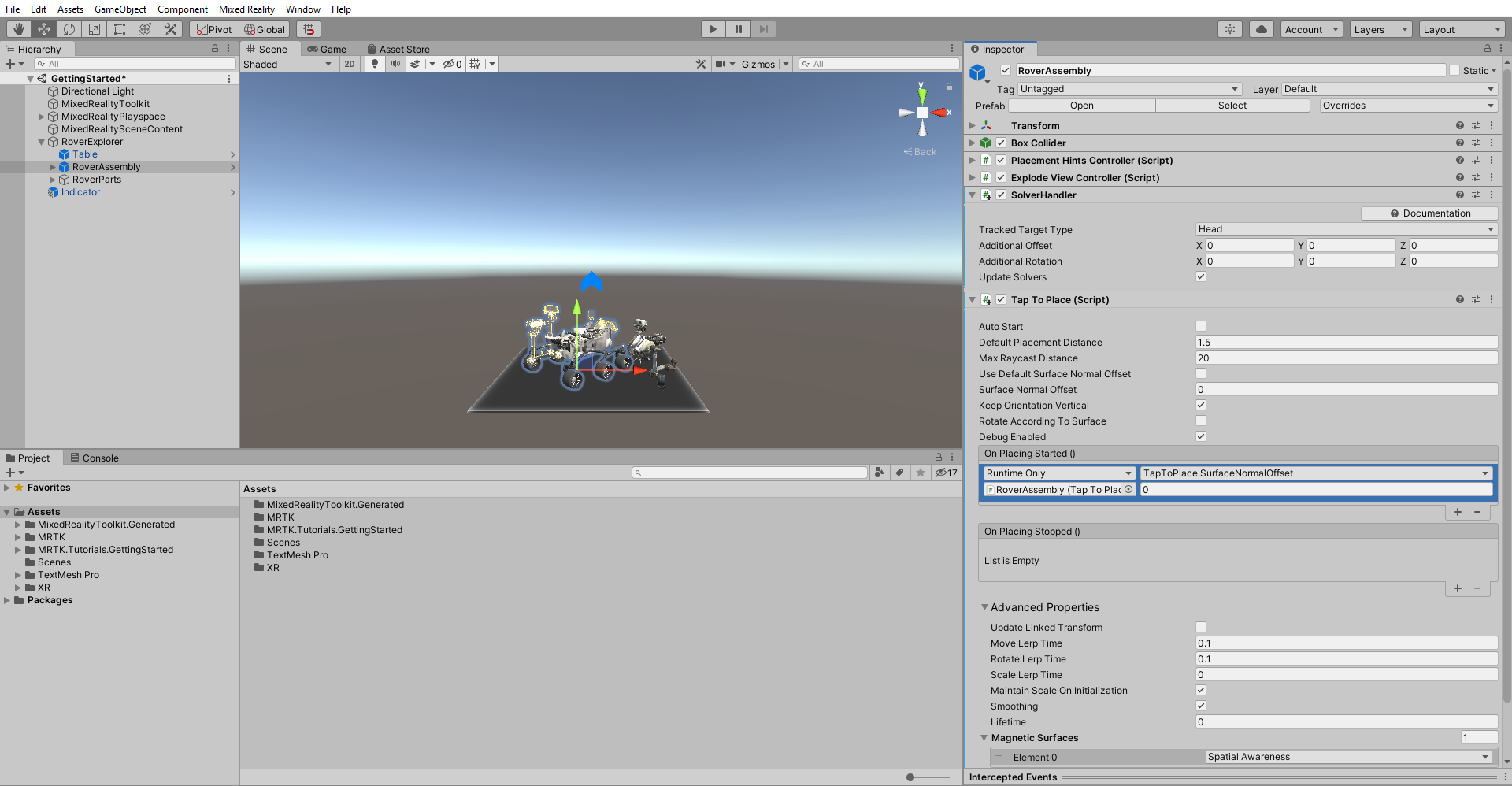The width and height of the screenshot is (1512, 786).
Task: Toggle the scene grid visibility icon
Action: [x=475, y=64]
